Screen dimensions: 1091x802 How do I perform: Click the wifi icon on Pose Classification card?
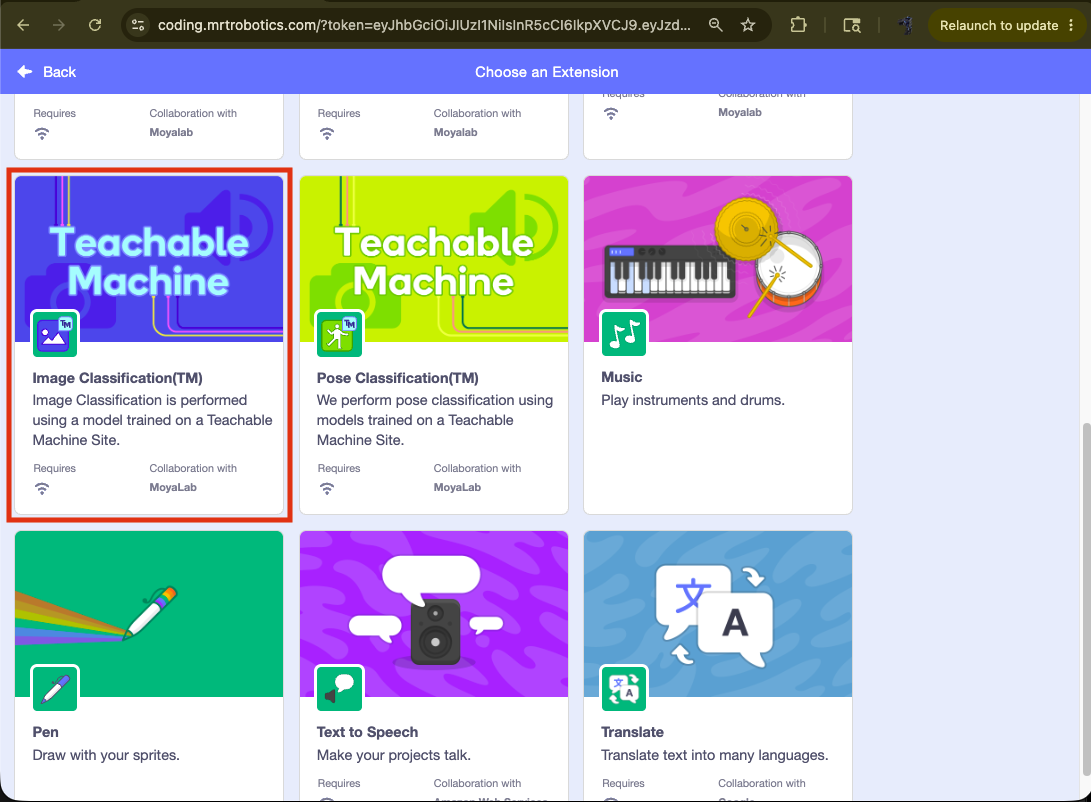click(x=326, y=488)
